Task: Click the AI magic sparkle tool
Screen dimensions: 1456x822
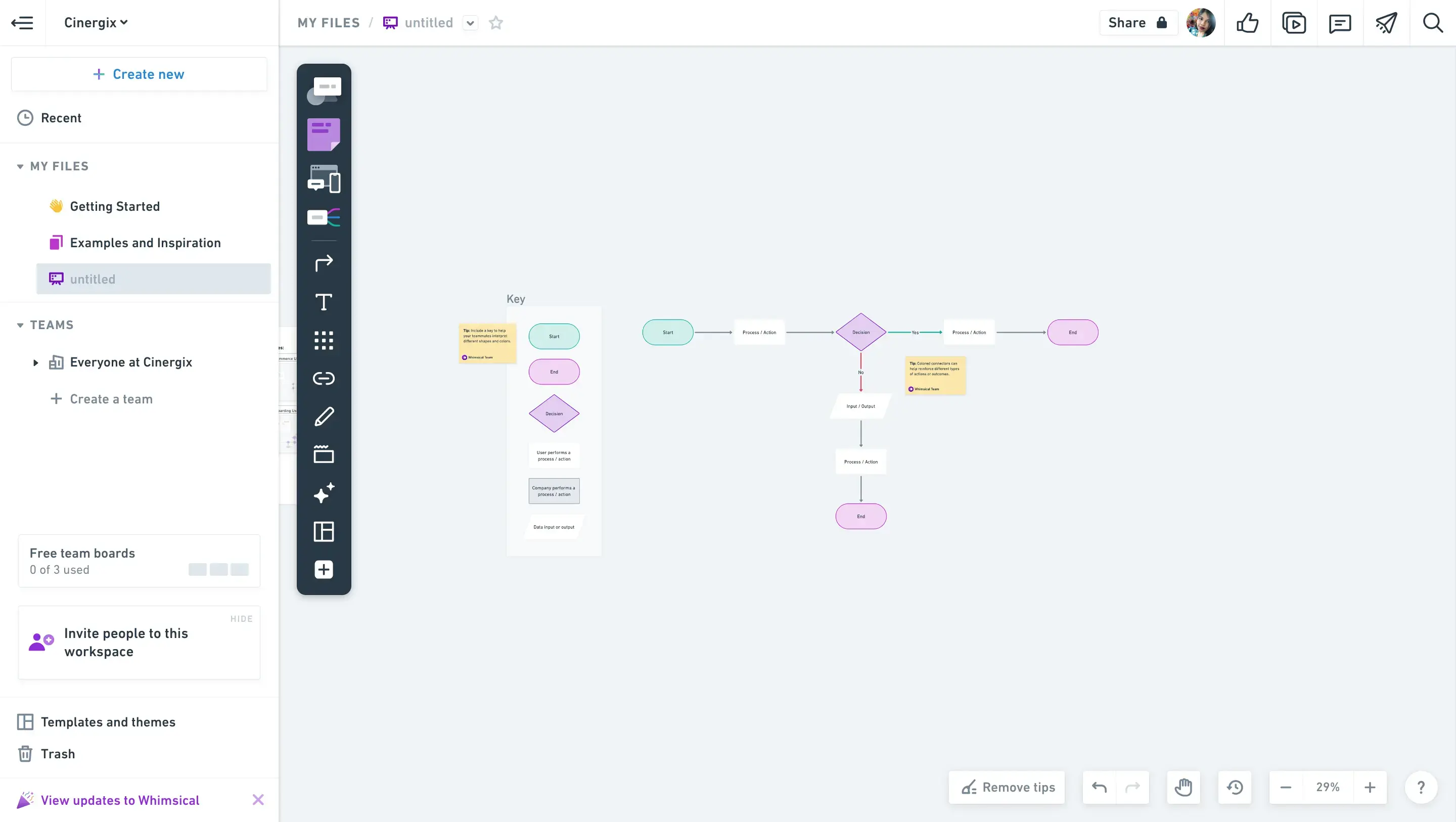Action: click(x=323, y=493)
